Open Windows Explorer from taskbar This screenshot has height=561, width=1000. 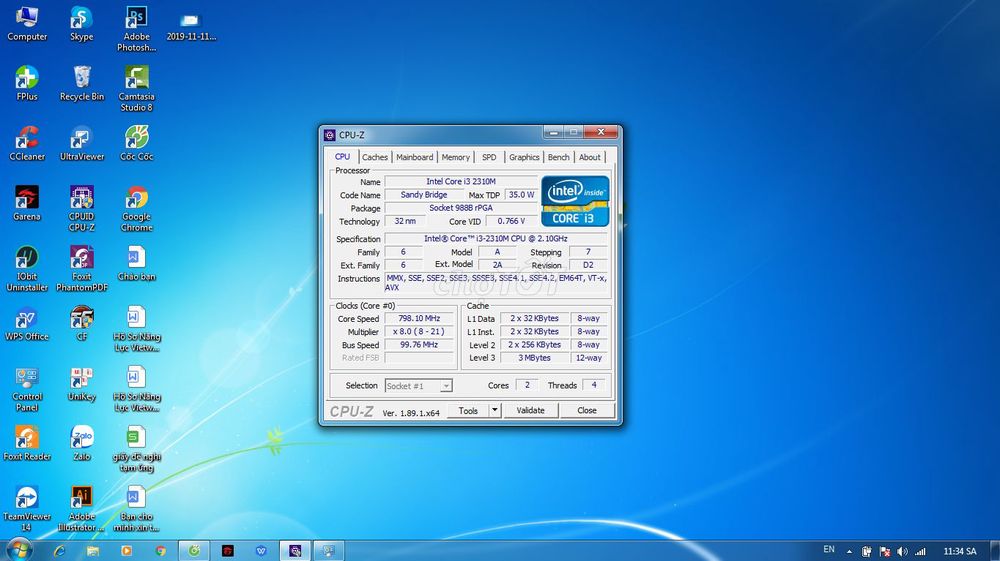(x=93, y=550)
